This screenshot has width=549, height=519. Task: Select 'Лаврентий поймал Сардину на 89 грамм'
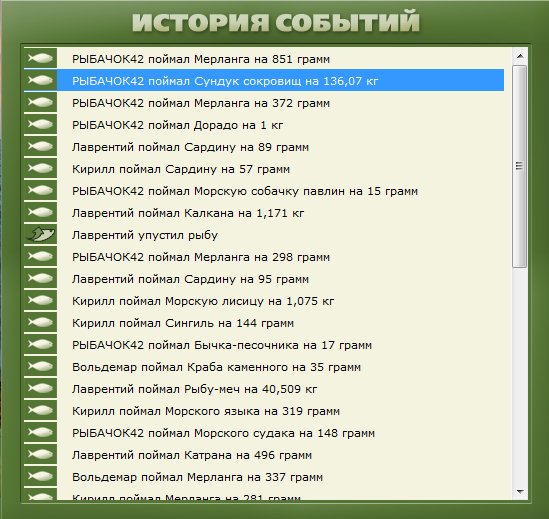[190, 147]
